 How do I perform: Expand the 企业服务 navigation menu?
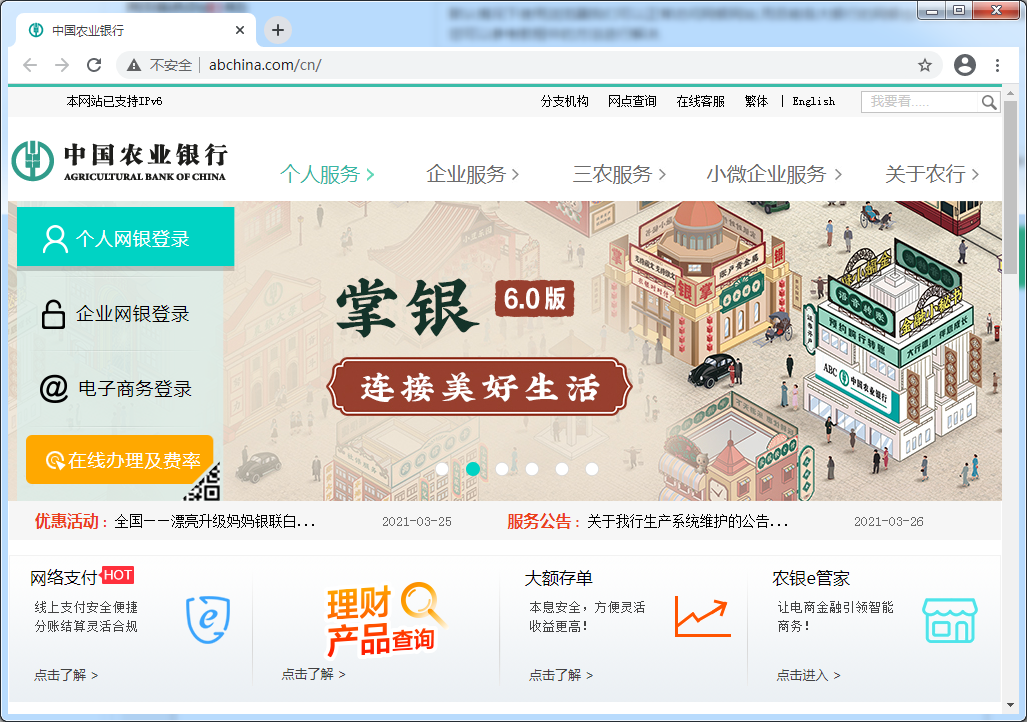coord(466,173)
